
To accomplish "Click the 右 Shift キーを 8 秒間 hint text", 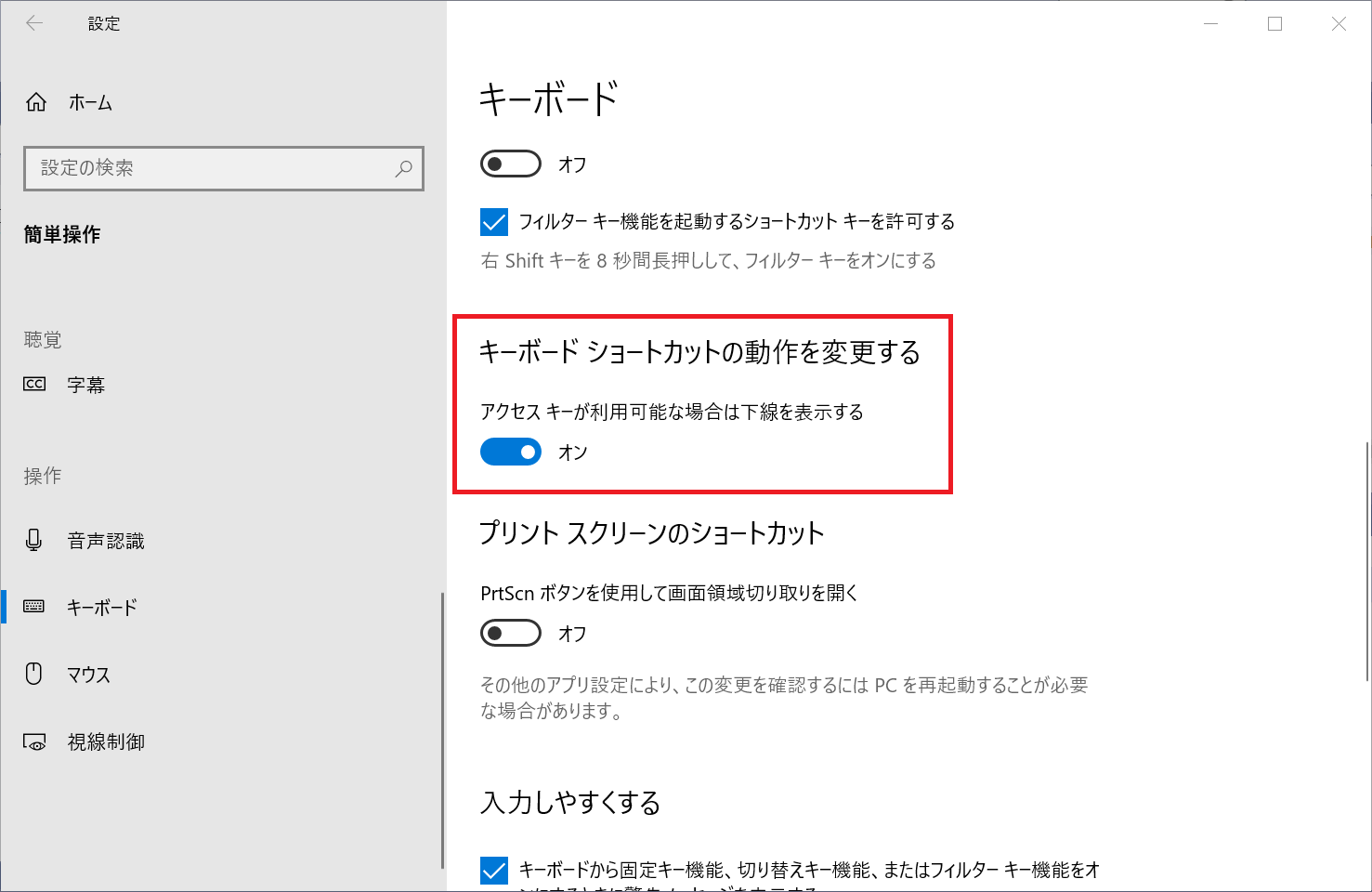I will pyautogui.click(x=709, y=261).
